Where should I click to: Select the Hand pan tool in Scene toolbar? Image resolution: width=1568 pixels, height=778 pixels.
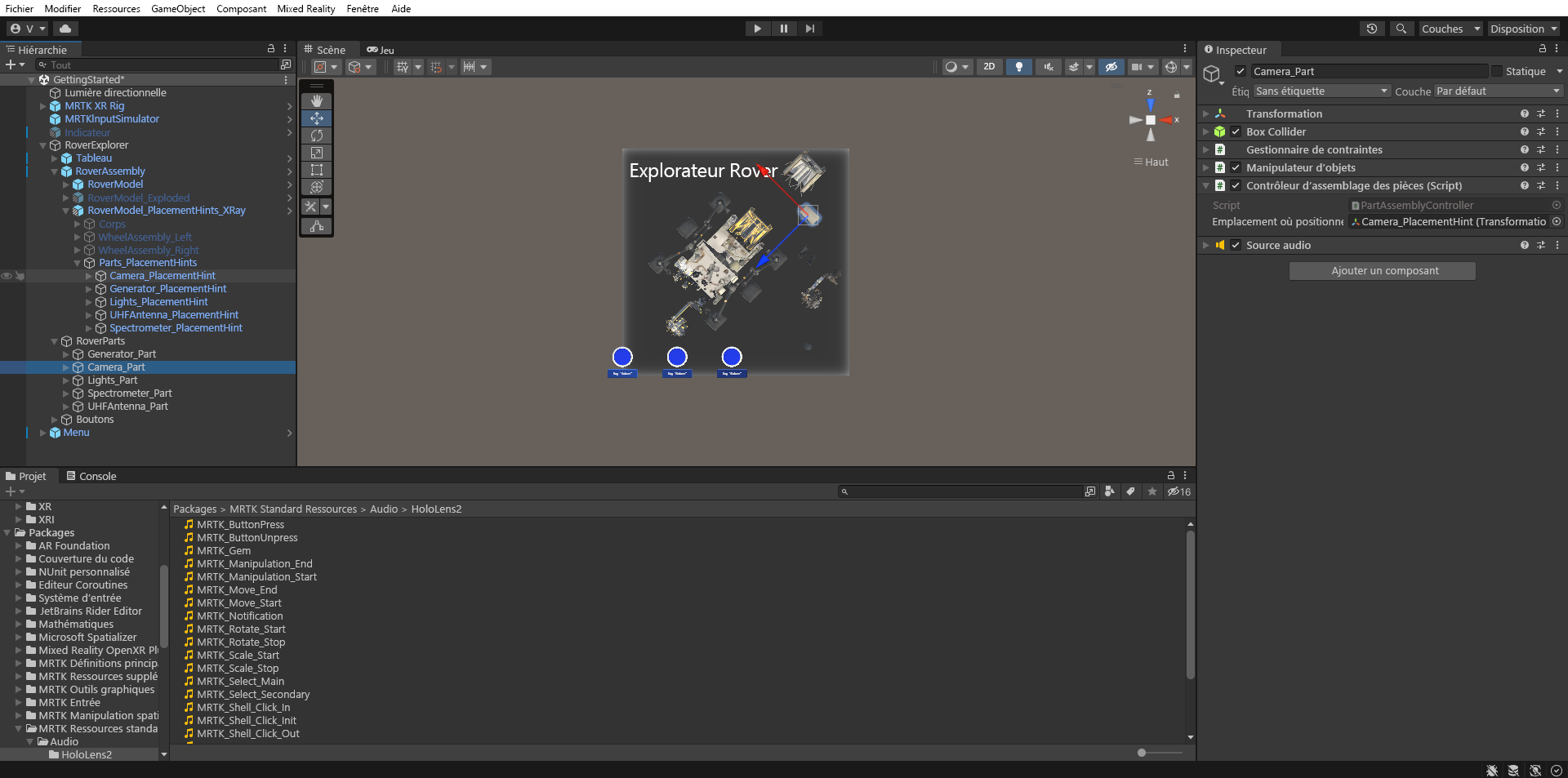317,101
